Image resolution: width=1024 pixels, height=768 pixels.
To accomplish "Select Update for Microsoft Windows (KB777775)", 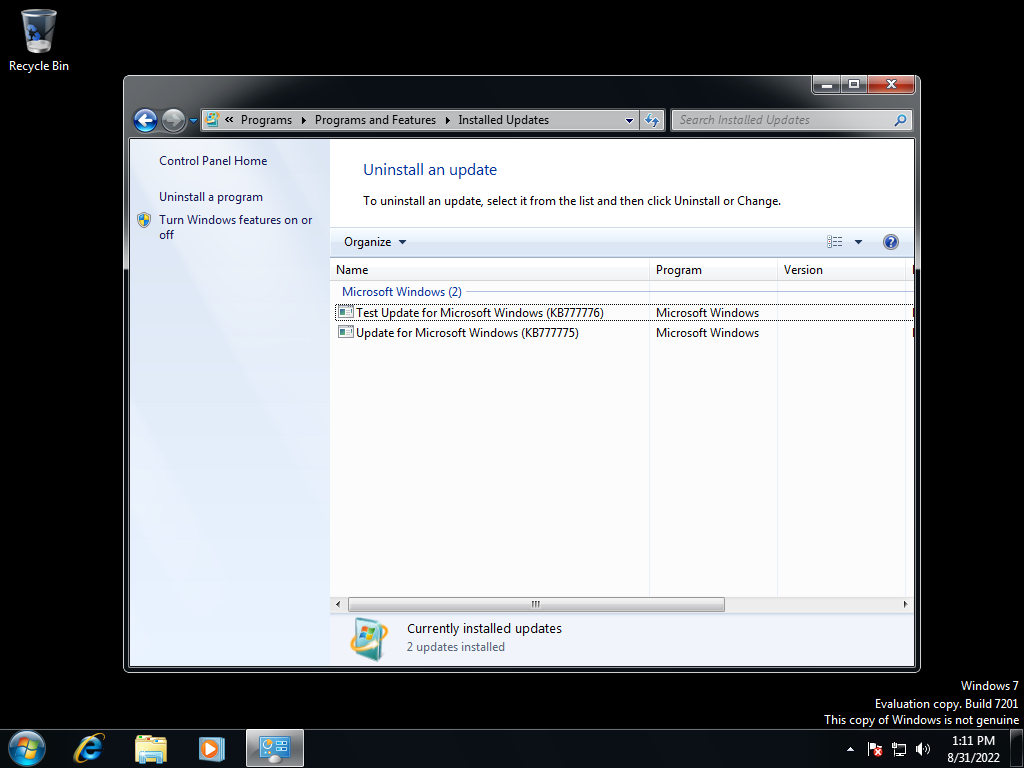I will click(x=467, y=333).
